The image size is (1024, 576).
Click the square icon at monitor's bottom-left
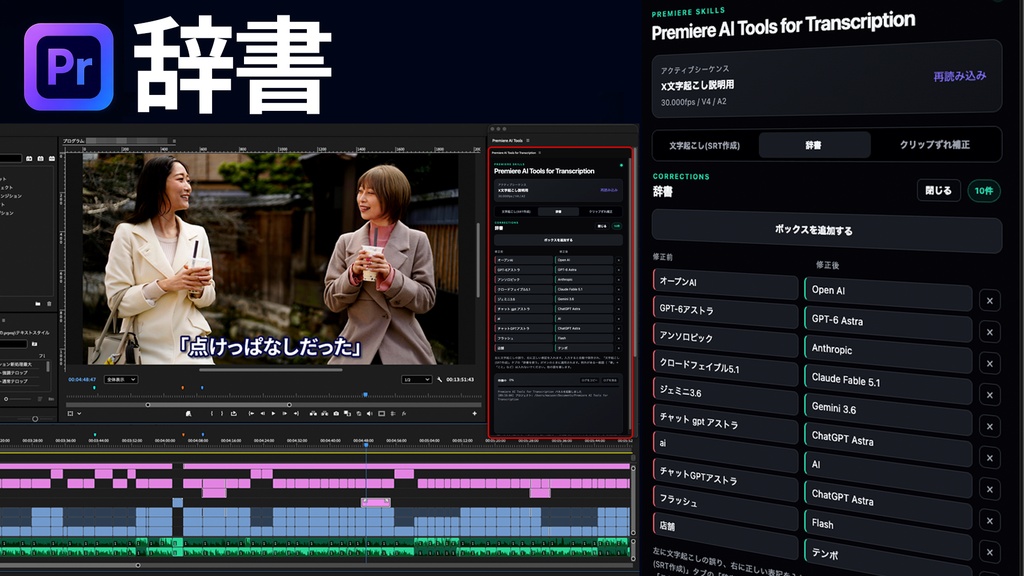point(71,413)
